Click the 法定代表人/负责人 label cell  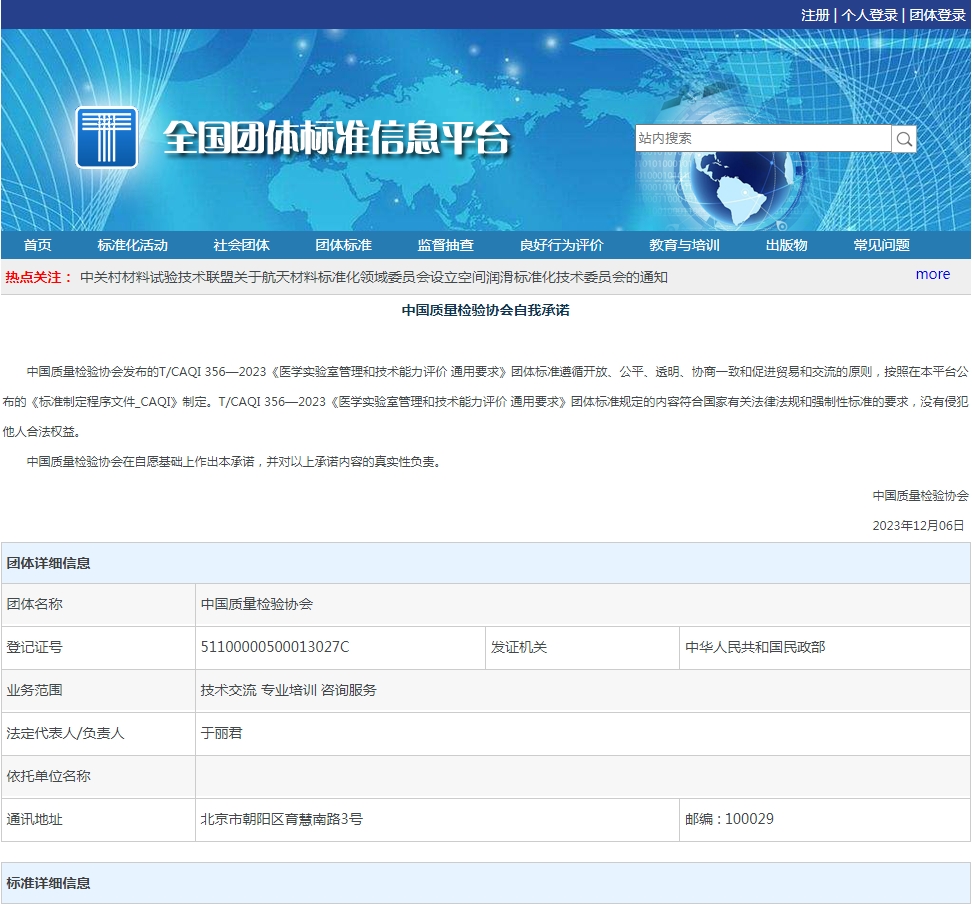98,733
